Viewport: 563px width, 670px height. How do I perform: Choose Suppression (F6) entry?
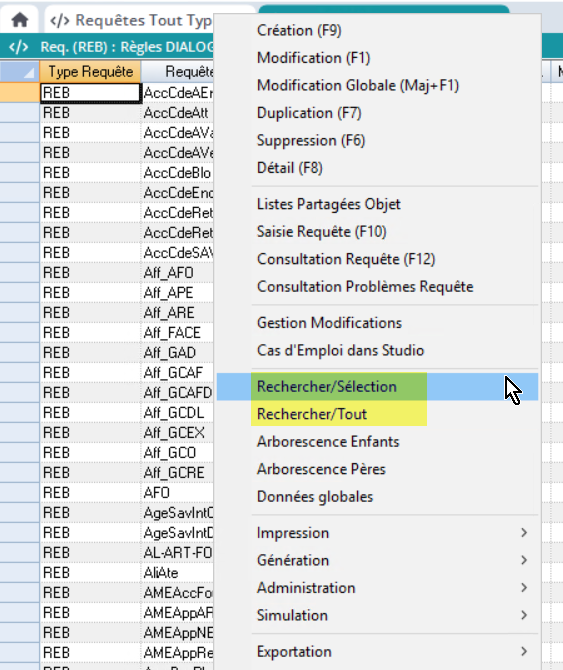point(311,140)
